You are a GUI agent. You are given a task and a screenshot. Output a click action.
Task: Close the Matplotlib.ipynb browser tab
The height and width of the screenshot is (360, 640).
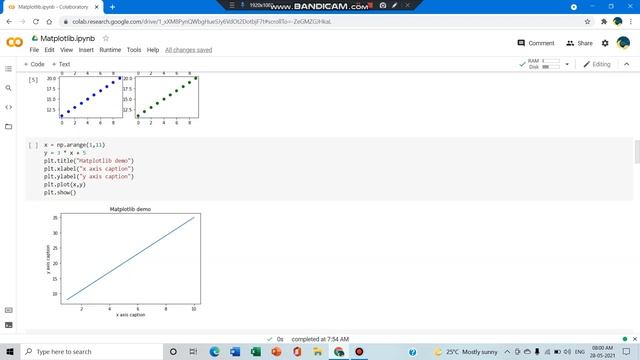point(97,7)
